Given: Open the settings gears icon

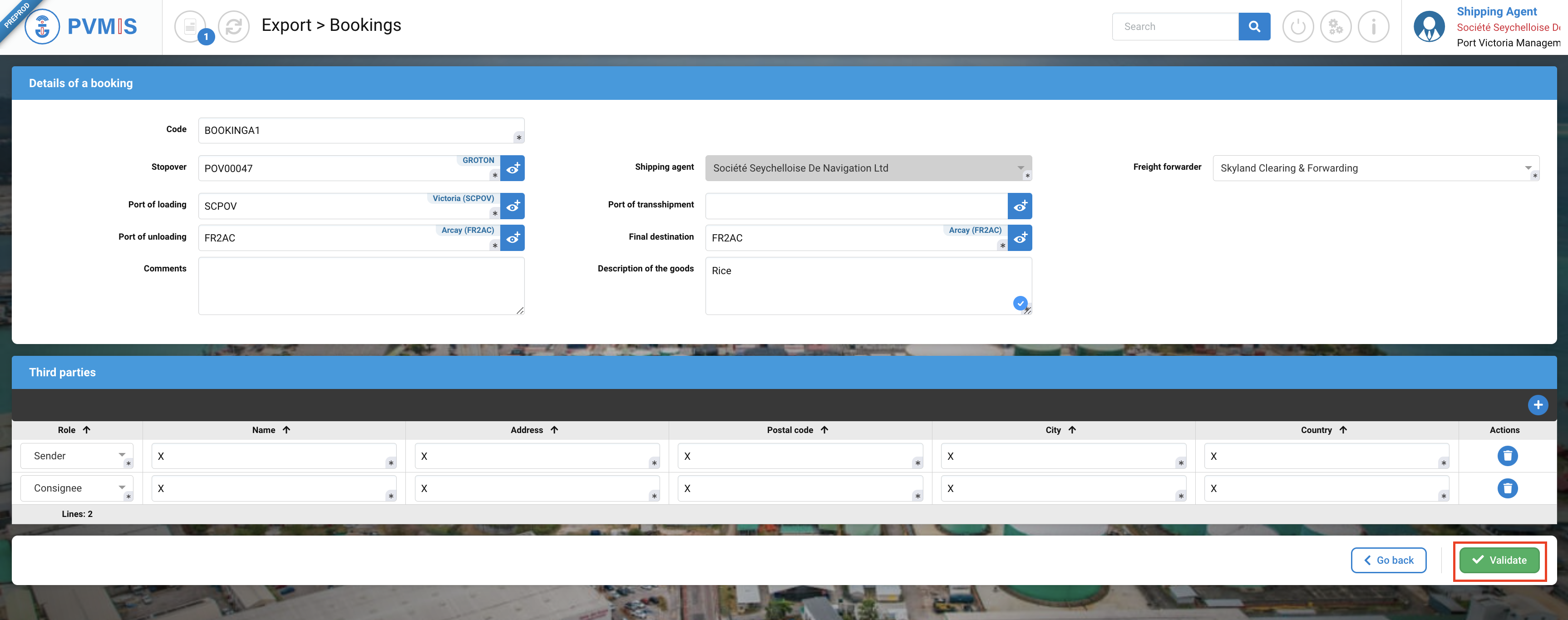Looking at the screenshot, I should [x=1336, y=27].
